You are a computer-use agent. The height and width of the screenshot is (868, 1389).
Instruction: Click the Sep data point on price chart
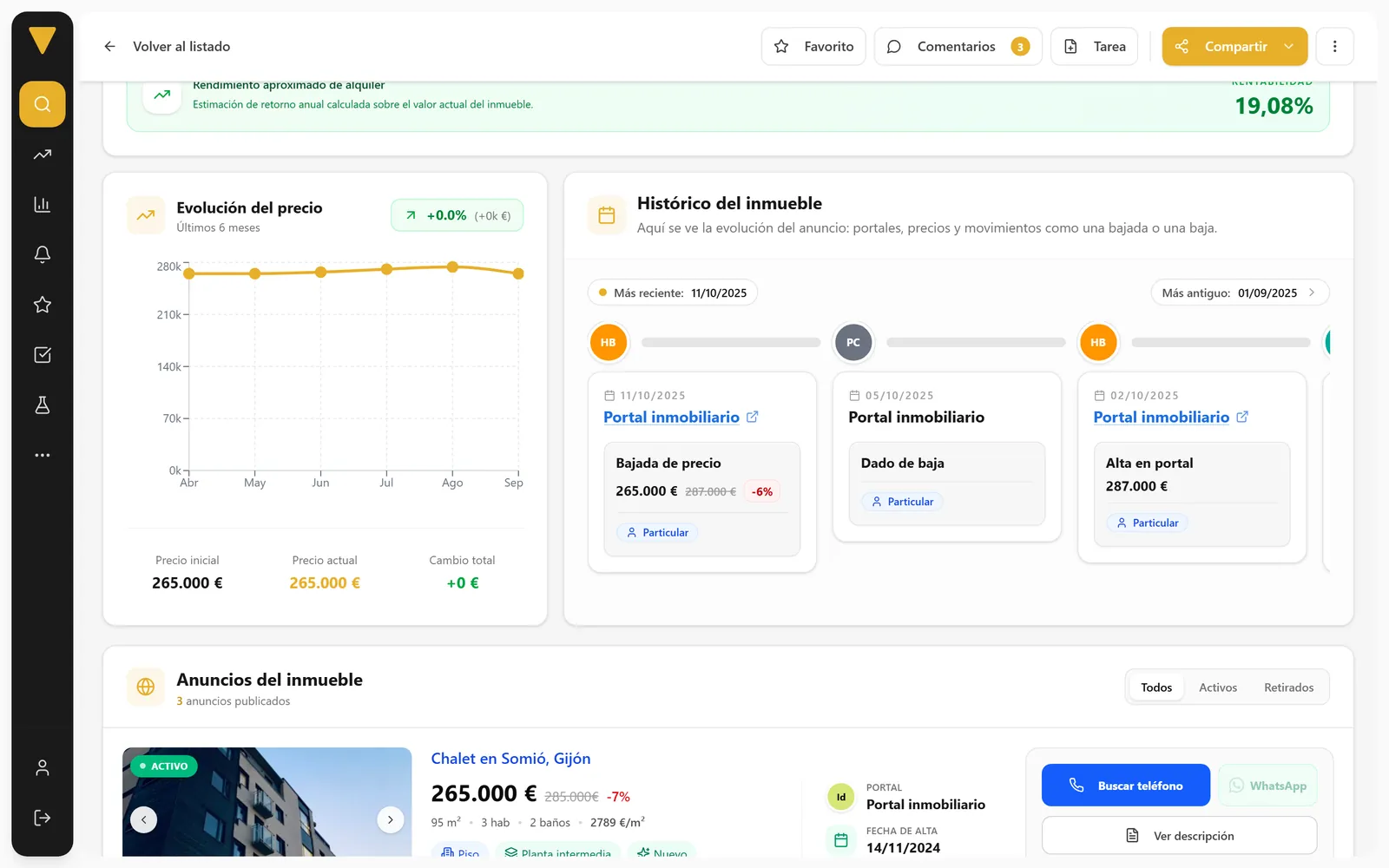click(x=518, y=273)
